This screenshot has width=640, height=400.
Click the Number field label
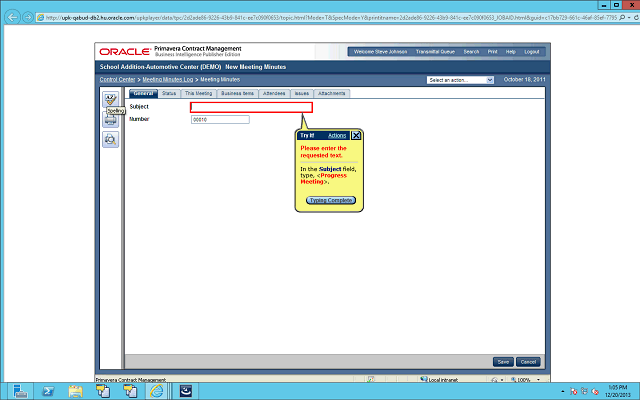pyautogui.click(x=139, y=119)
